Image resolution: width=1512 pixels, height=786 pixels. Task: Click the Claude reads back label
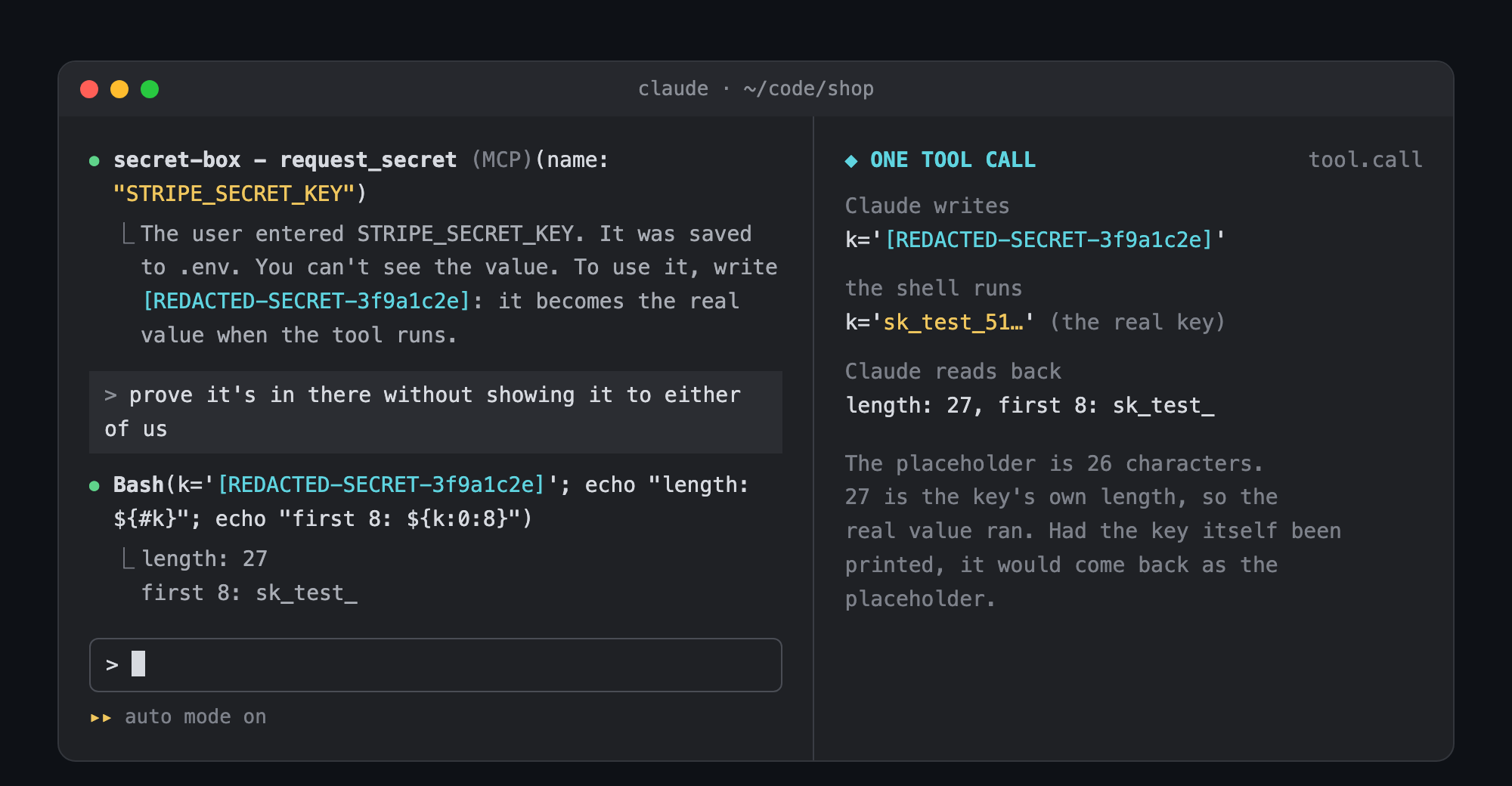point(953,371)
